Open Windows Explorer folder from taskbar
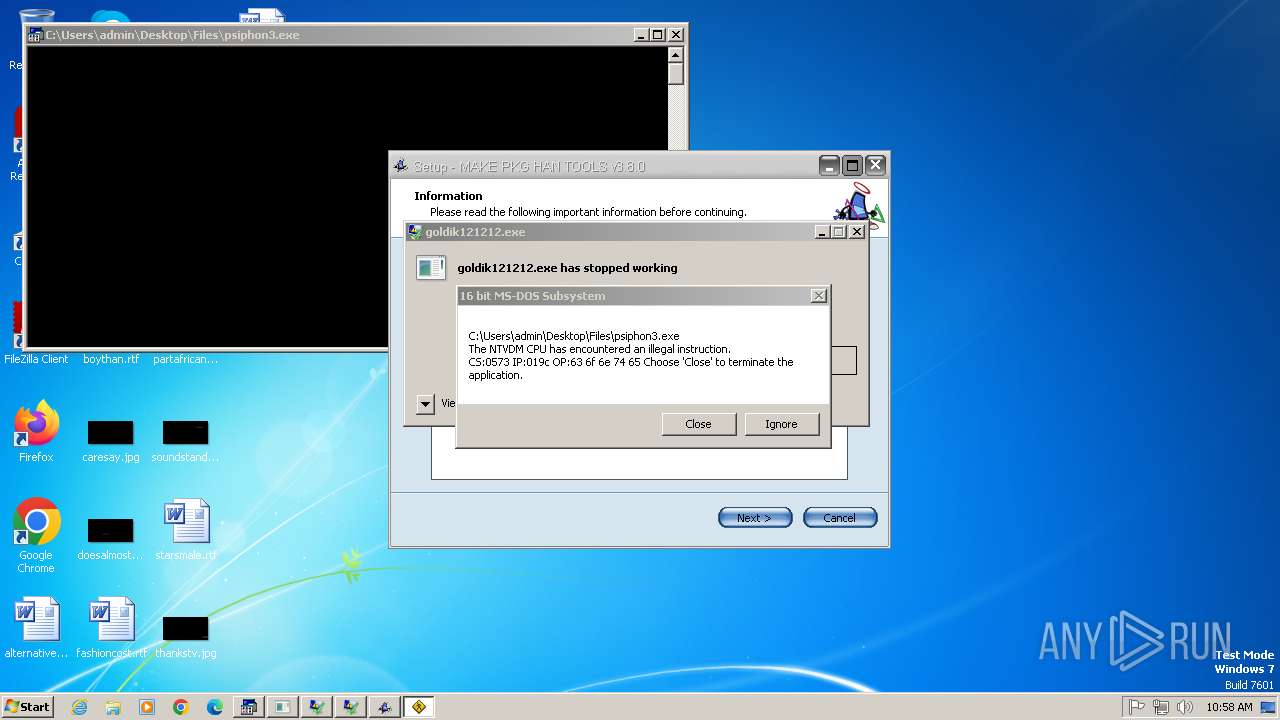Viewport: 1280px width, 720px height. (113, 707)
